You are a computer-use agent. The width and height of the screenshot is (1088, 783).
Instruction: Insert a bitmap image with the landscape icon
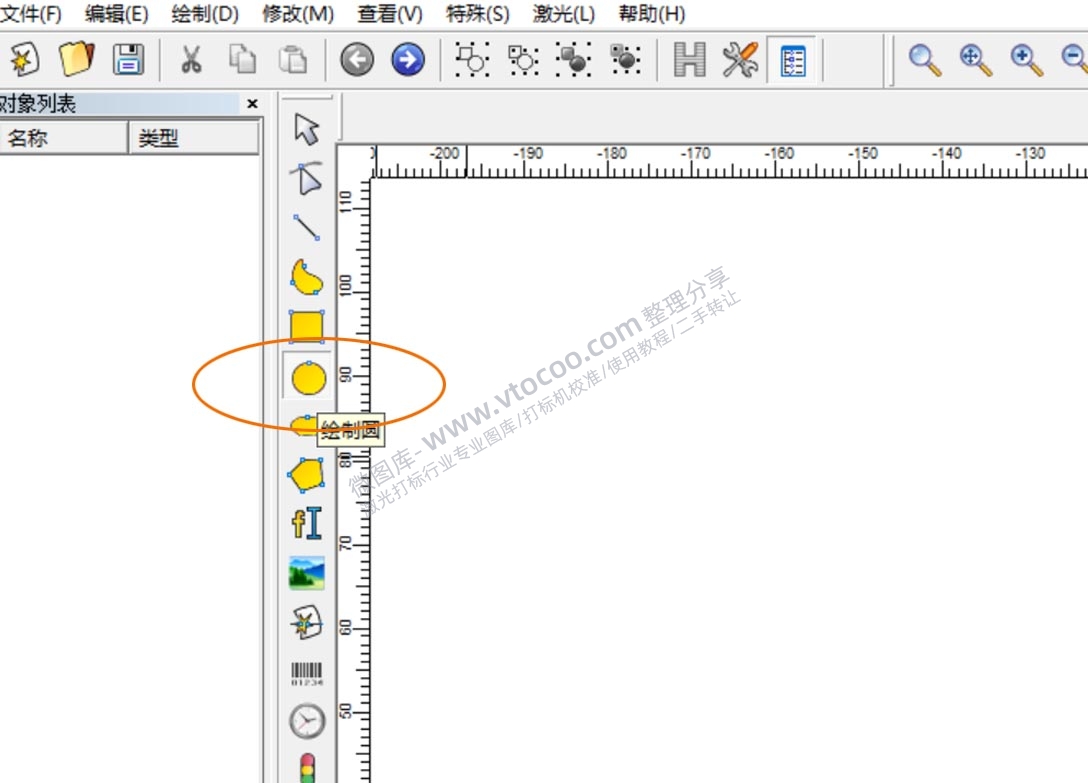click(307, 573)
